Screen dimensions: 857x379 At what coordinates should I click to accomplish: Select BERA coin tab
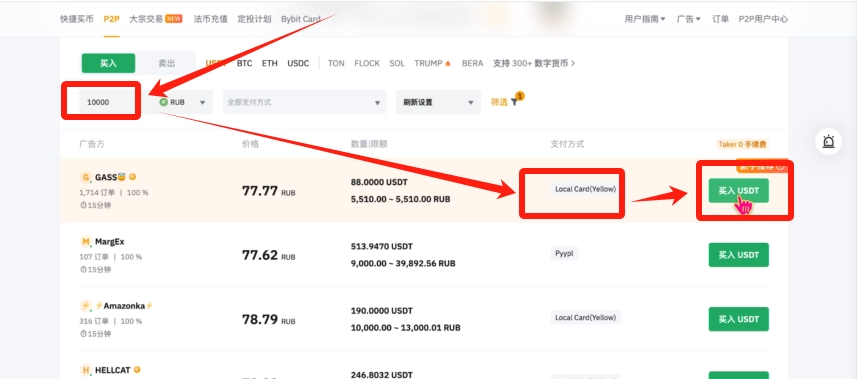[472, 63]
